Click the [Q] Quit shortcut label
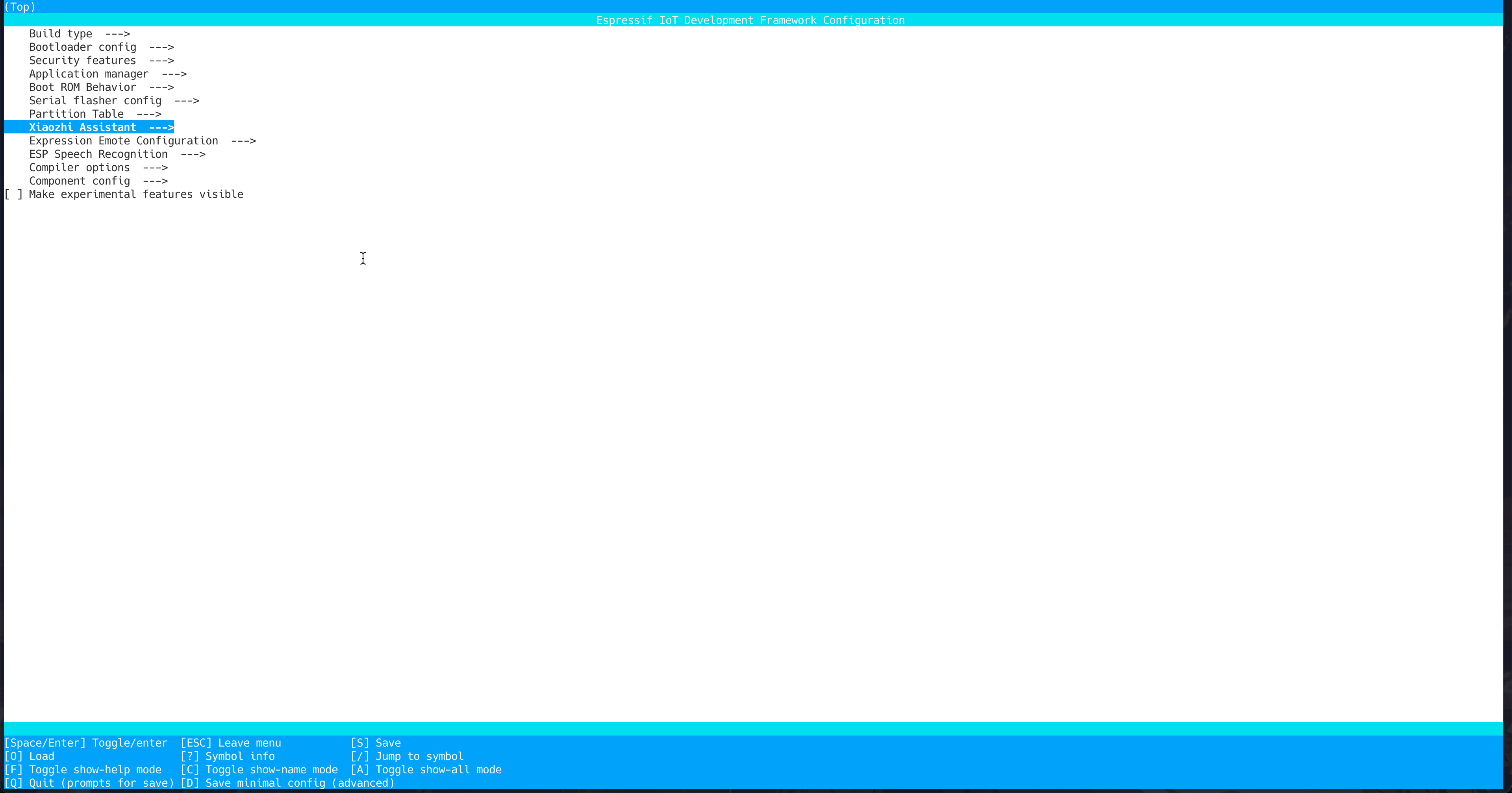 coord(89,784)
